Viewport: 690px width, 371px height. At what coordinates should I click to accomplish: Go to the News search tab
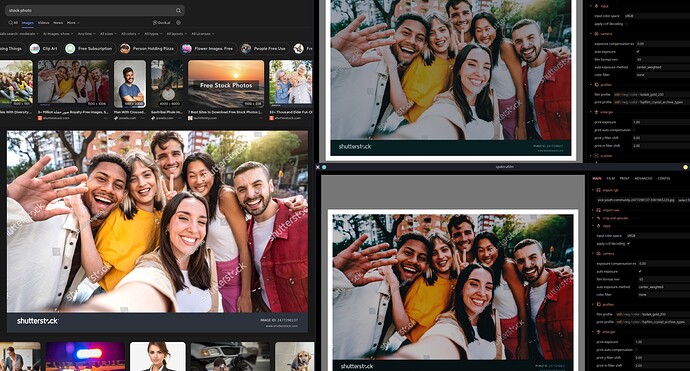[x=58, y=22]
